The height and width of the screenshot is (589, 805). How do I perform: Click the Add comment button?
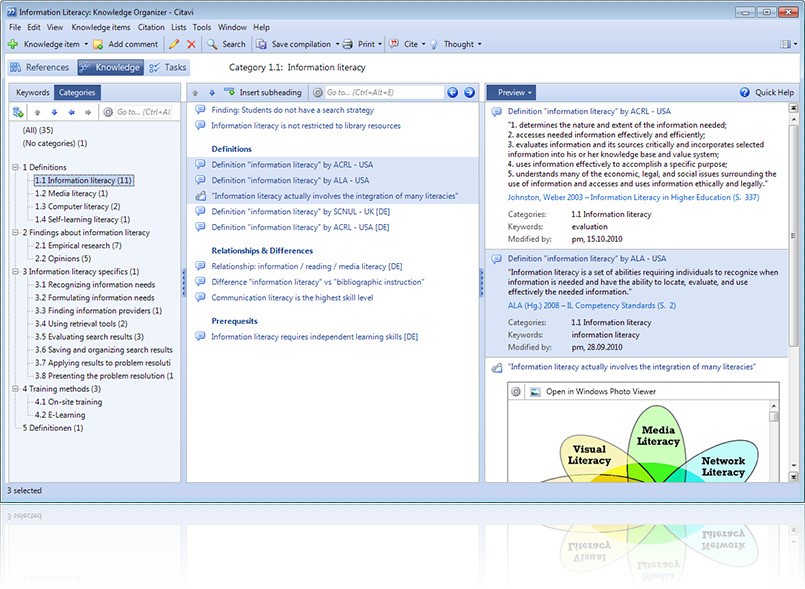(125, 44)
